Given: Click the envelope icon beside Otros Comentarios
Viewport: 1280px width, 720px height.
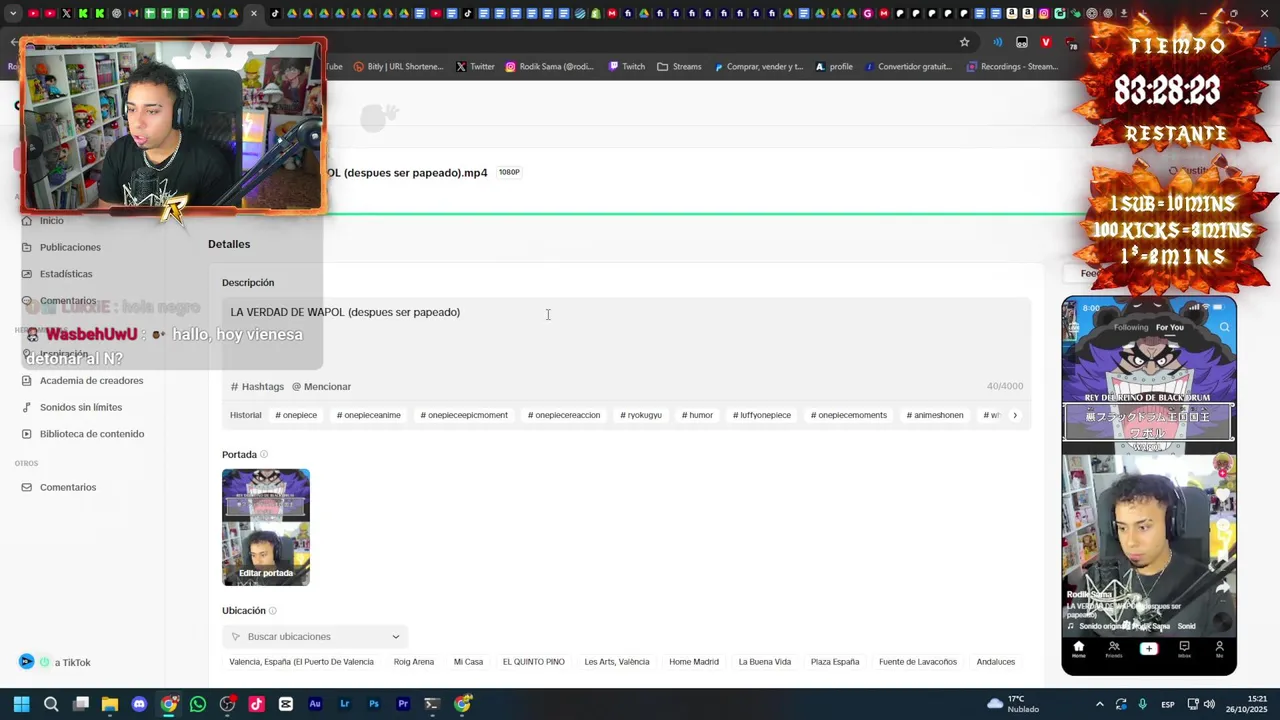Looking at the screenshot, I should pyautogui.click(x=27, y=487).
